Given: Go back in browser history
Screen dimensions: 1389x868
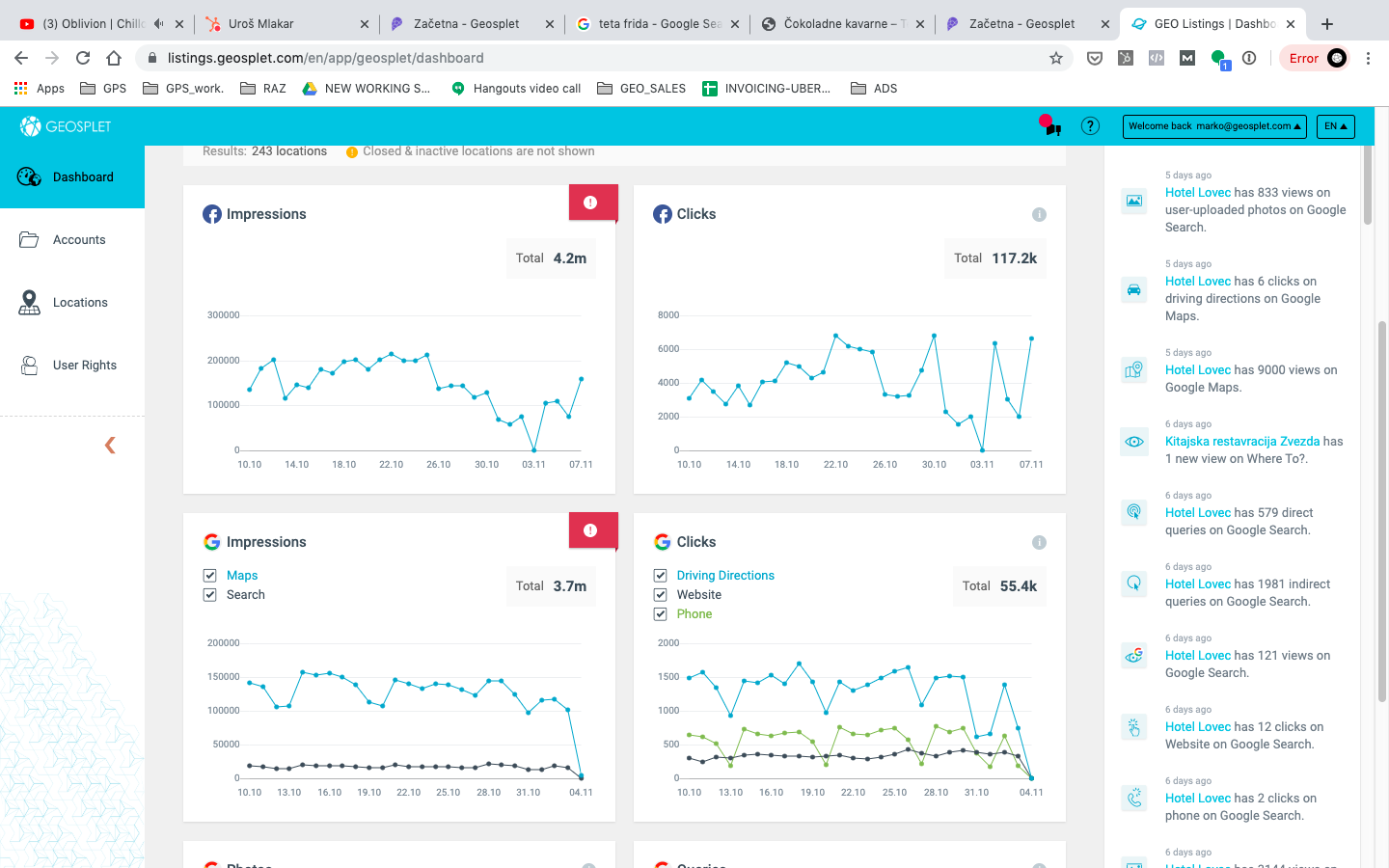Looking at the screenshot, I should tap(21, 58).
